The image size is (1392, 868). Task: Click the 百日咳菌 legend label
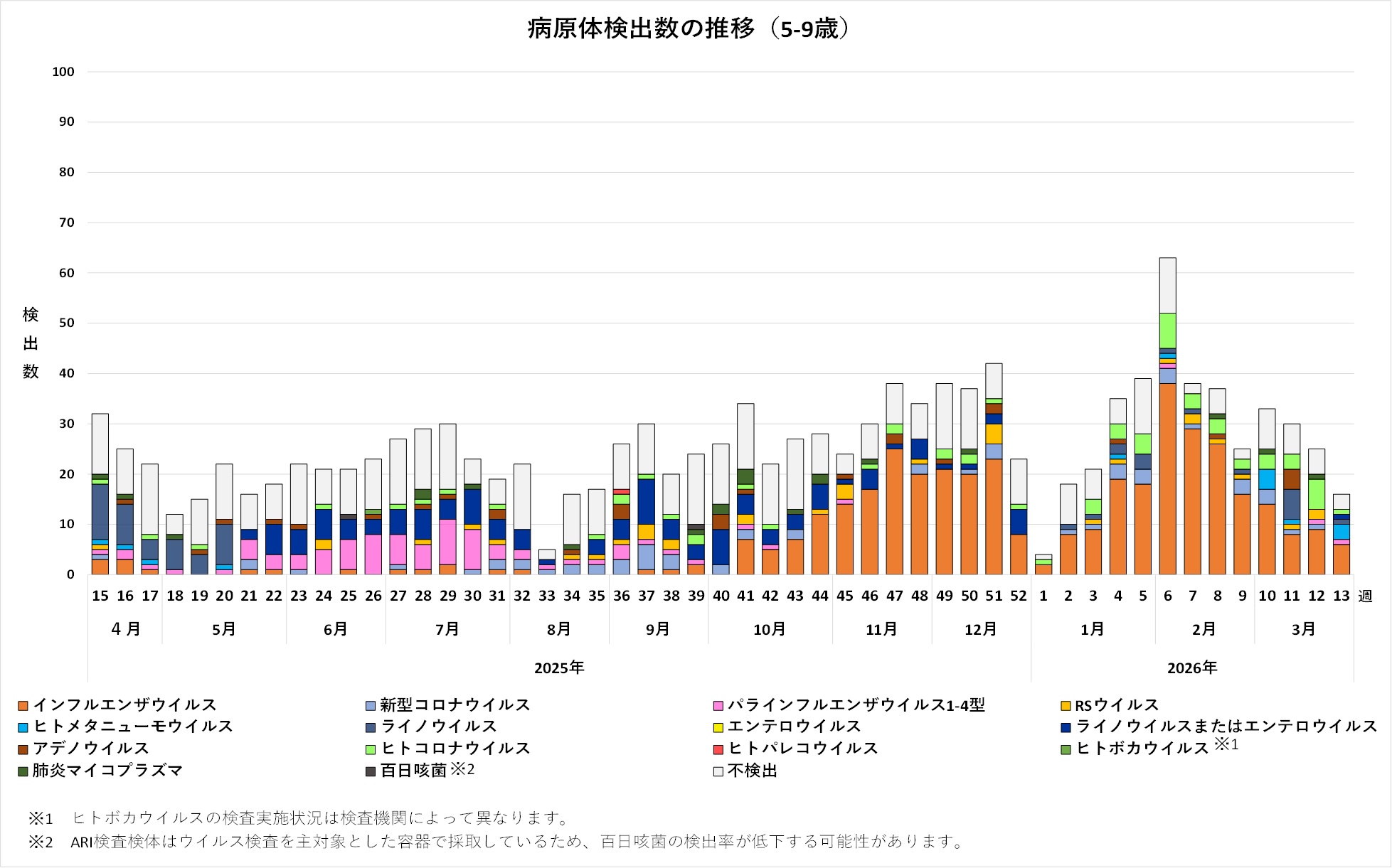pyautogui.click(x=413, y=771)
